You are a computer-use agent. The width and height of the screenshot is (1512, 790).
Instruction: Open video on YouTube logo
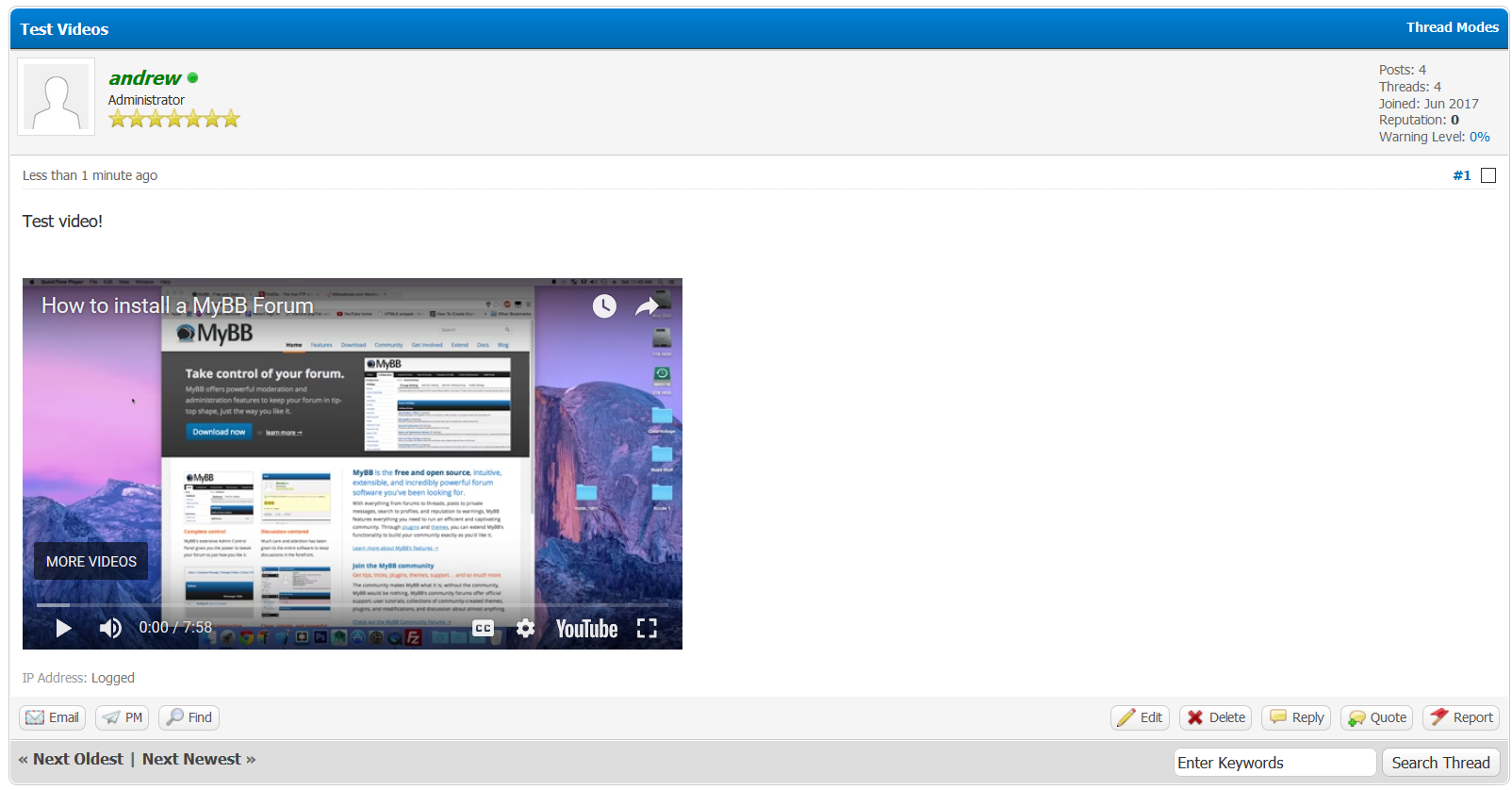pyautogui.click(x=586, y=629)
